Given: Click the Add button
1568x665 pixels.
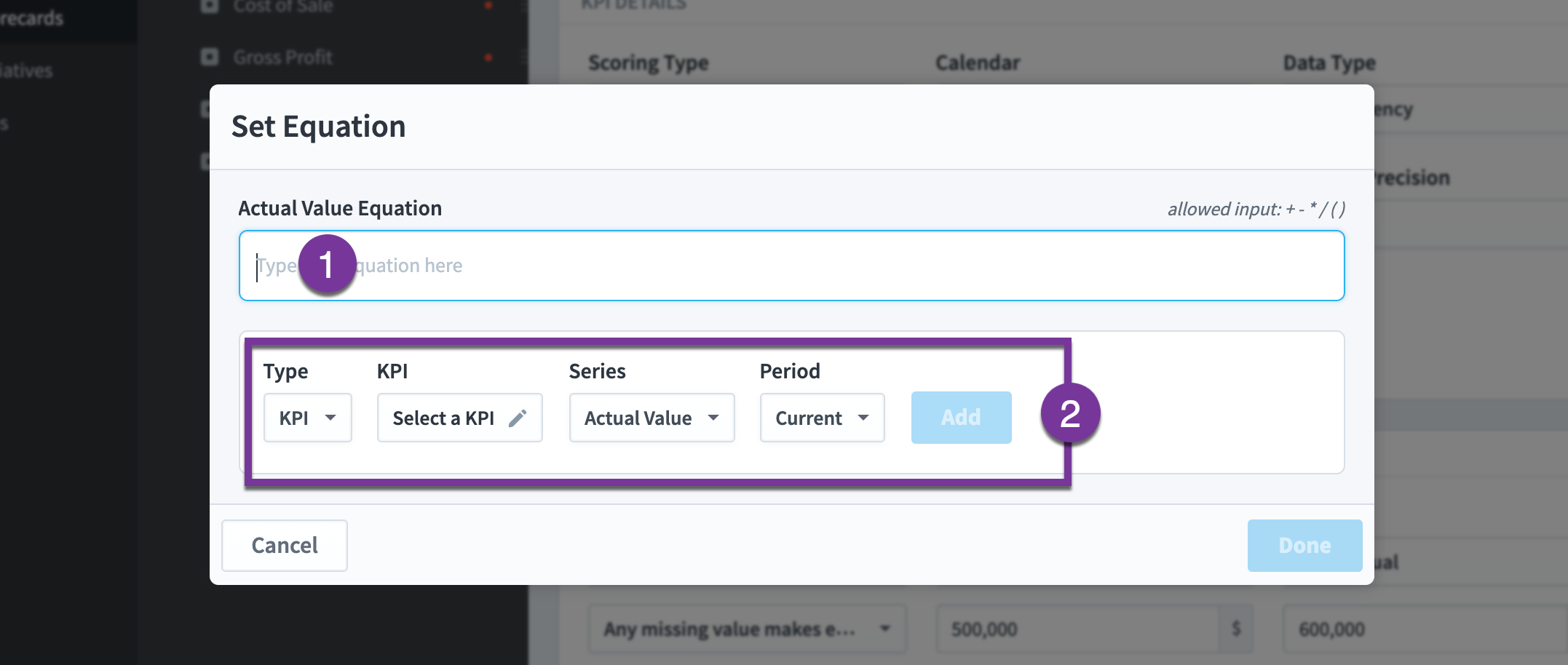Looking at the screenshot, I should [962, 418].
